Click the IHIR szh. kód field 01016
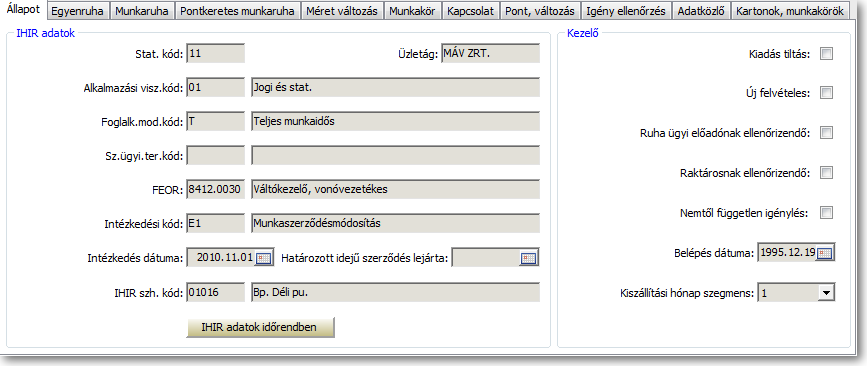 pyautogui.click(x=216, y=292)
